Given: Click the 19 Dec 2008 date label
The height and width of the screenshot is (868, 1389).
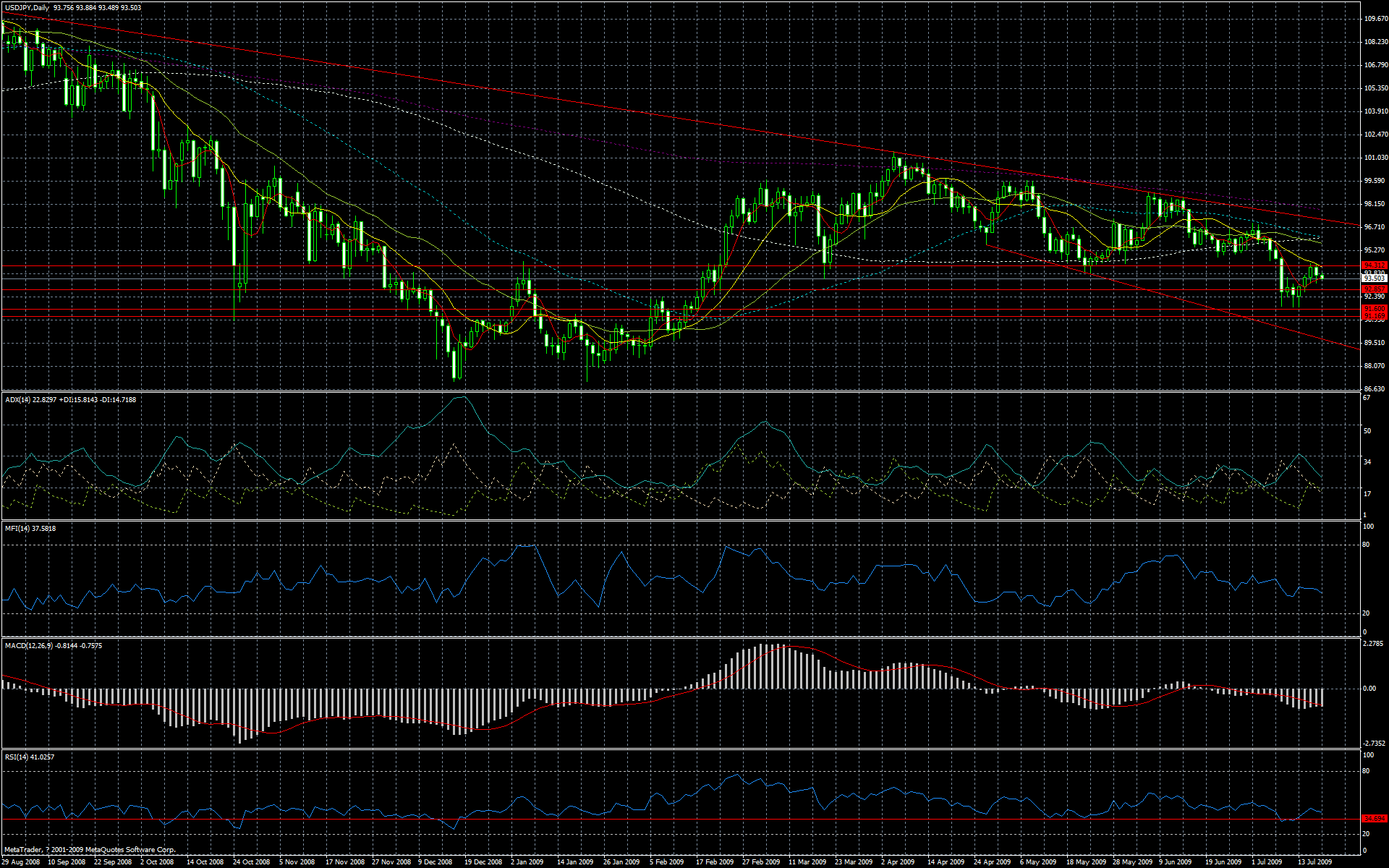Looking at the screenshot, I should pos(483,862).
